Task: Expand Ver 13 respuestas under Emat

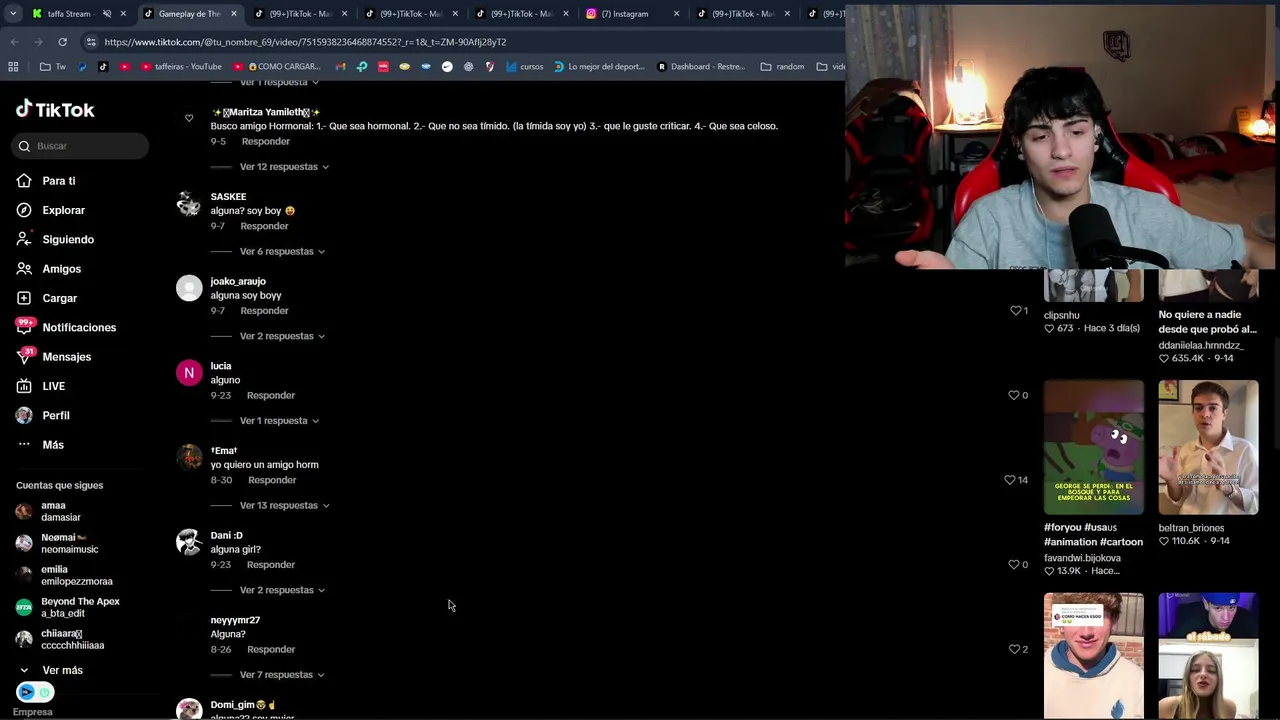Action: pos(284,505)
